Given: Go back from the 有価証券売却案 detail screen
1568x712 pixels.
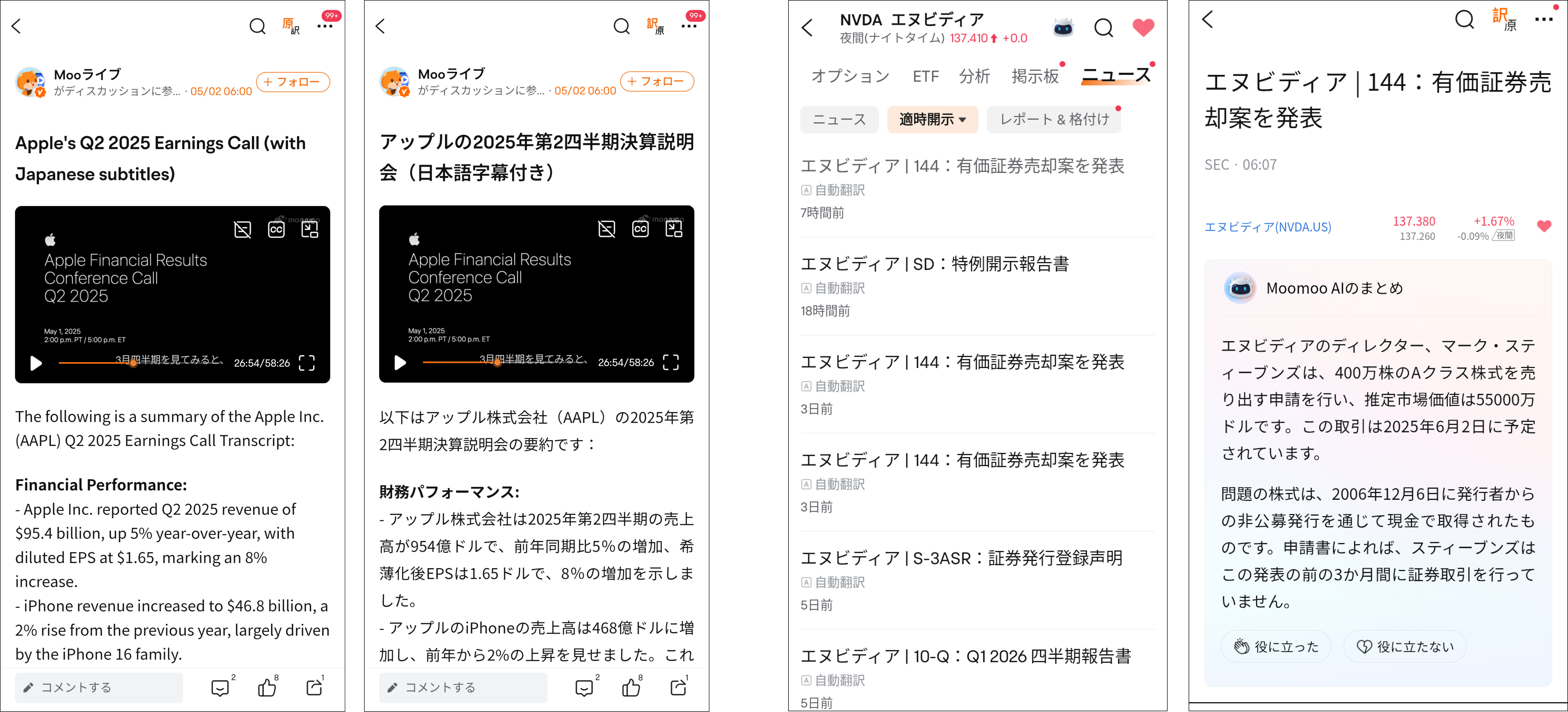Looking at the screenshot, I should [x=1208, y=20].
